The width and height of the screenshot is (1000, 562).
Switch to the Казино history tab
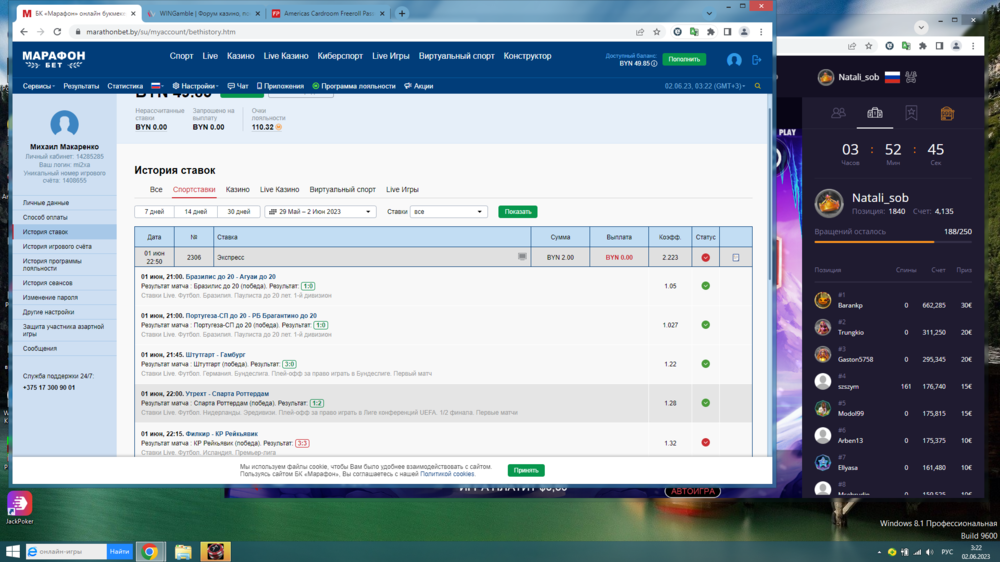coord(237,189)
